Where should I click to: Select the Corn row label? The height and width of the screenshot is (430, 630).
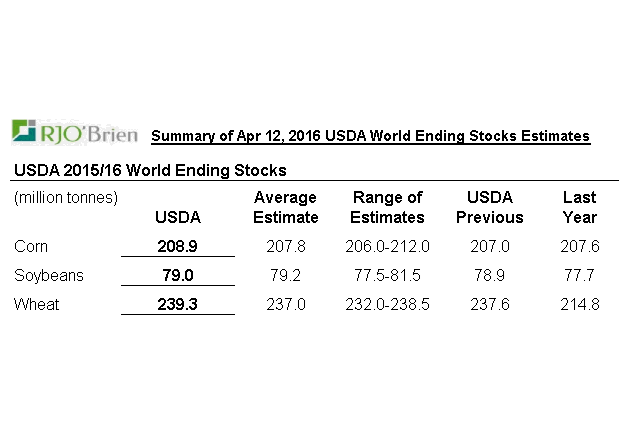[31, 245]
